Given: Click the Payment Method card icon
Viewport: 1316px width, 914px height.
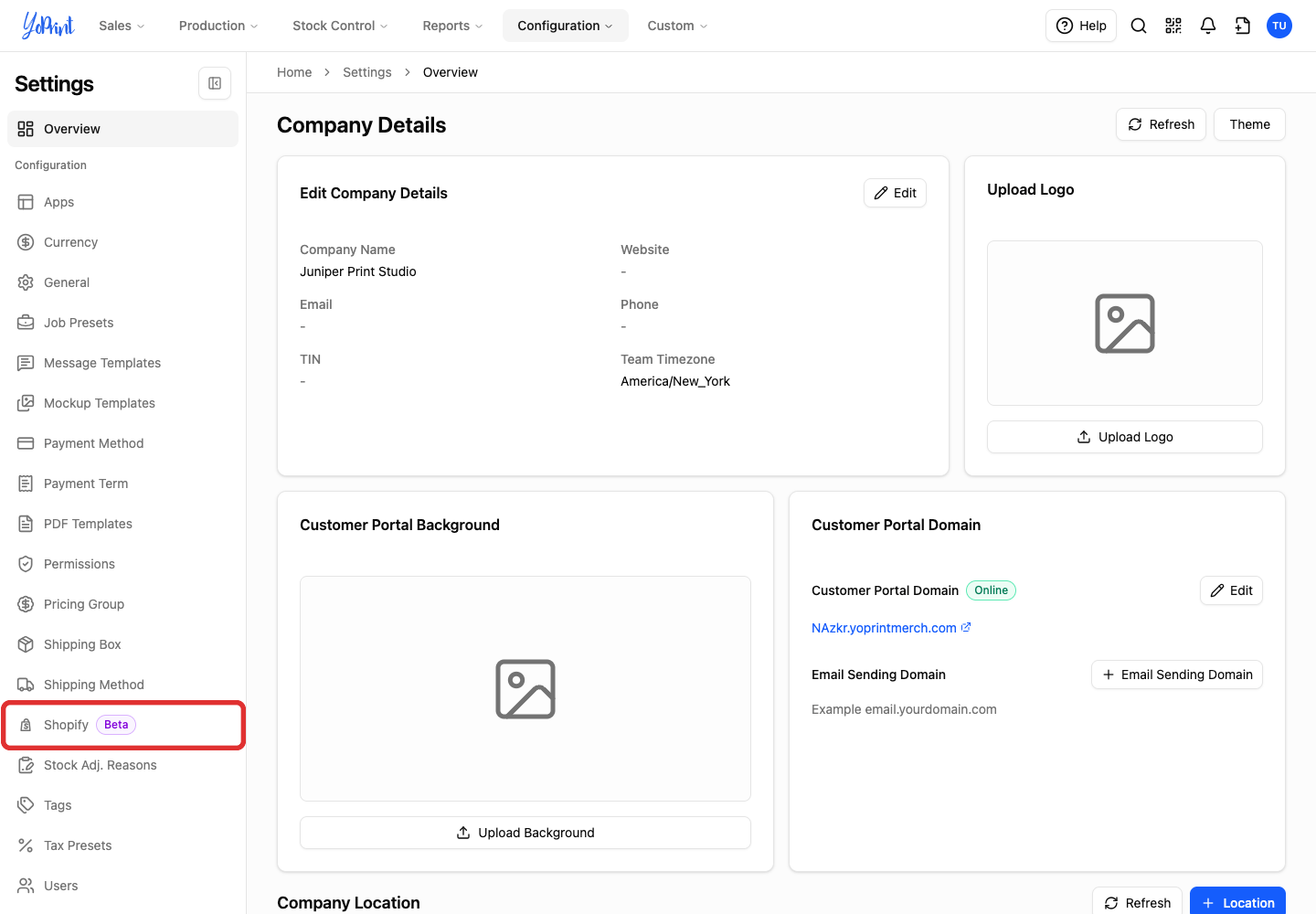Looking at the screenshot, I should [26, 443].
